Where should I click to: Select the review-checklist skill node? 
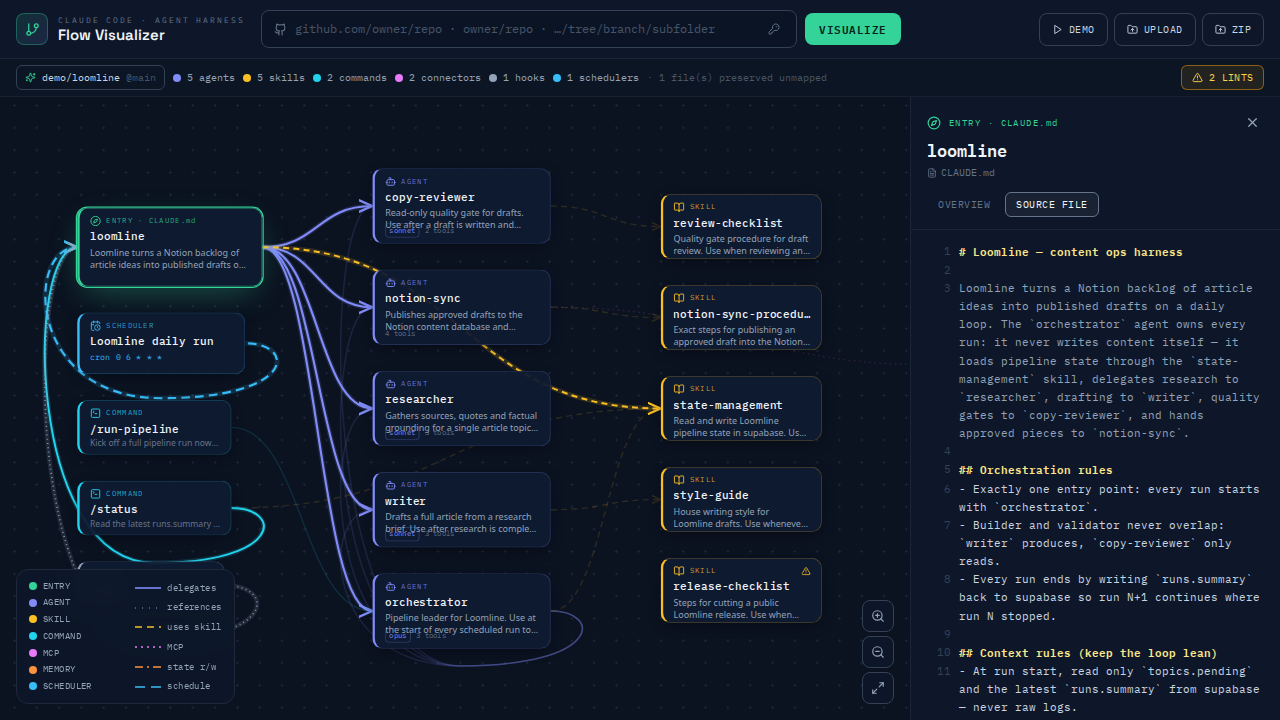pos(741,227)
